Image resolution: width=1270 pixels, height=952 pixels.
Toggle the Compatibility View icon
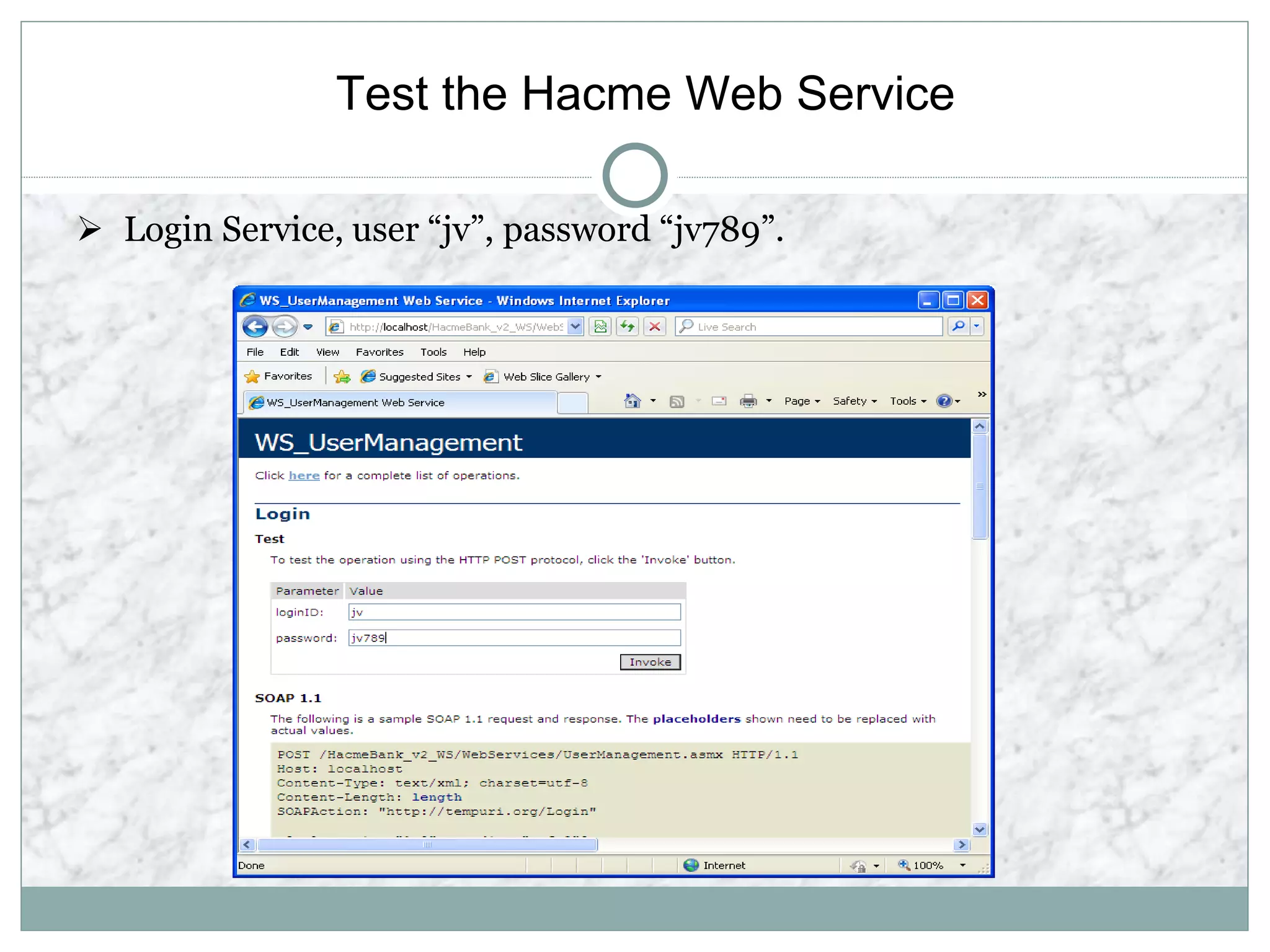[x=600, y=327]
